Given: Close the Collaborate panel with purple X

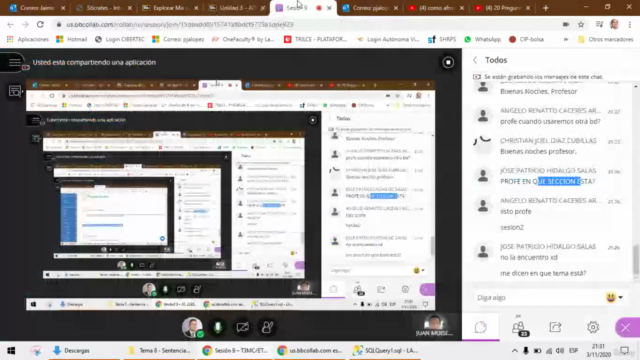Looking at the screenshot, I should click(x=626, y=327).
